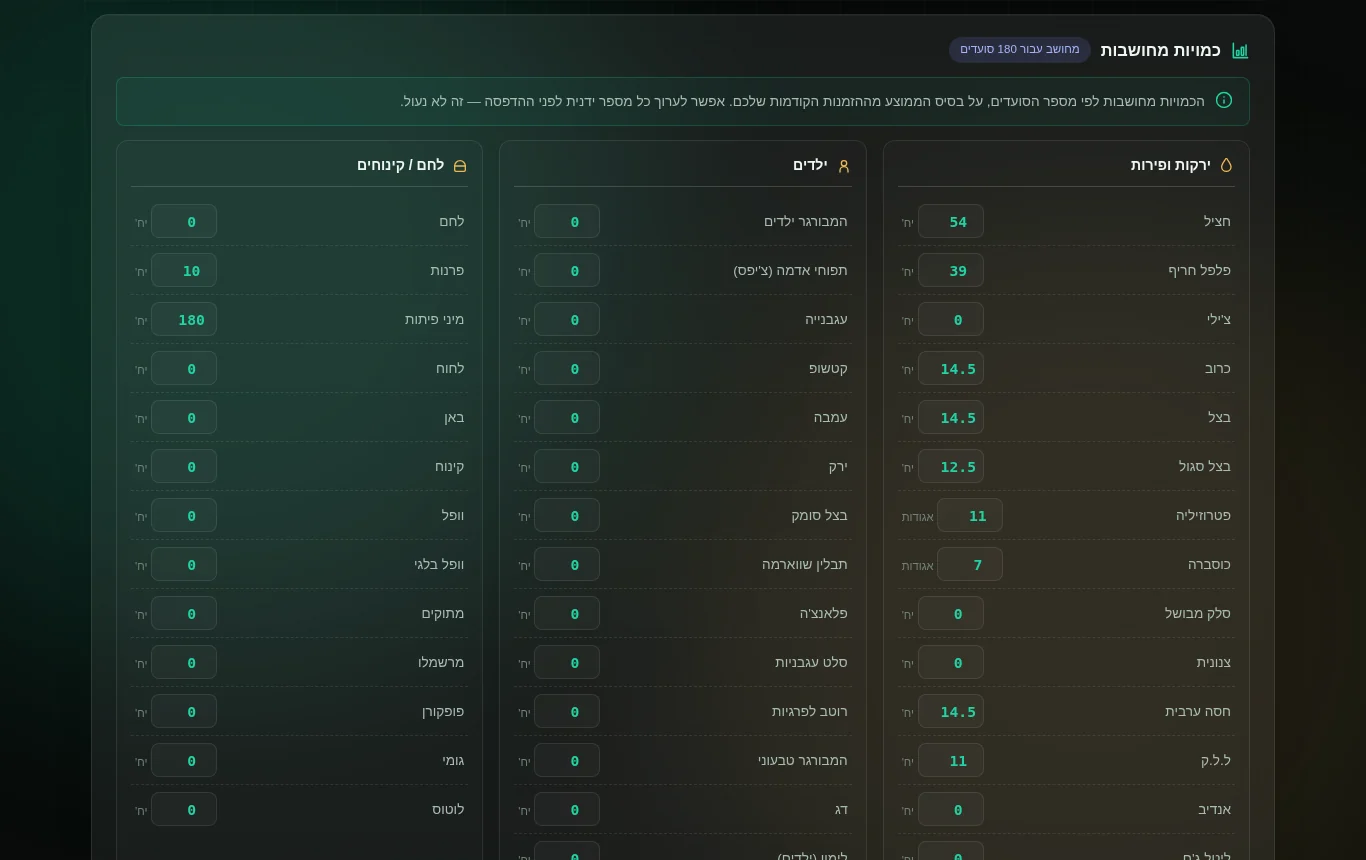The width and height of the screenshot is (1366, 860).
Task: Click the ילדים section title
Action: tap(810, 165)
